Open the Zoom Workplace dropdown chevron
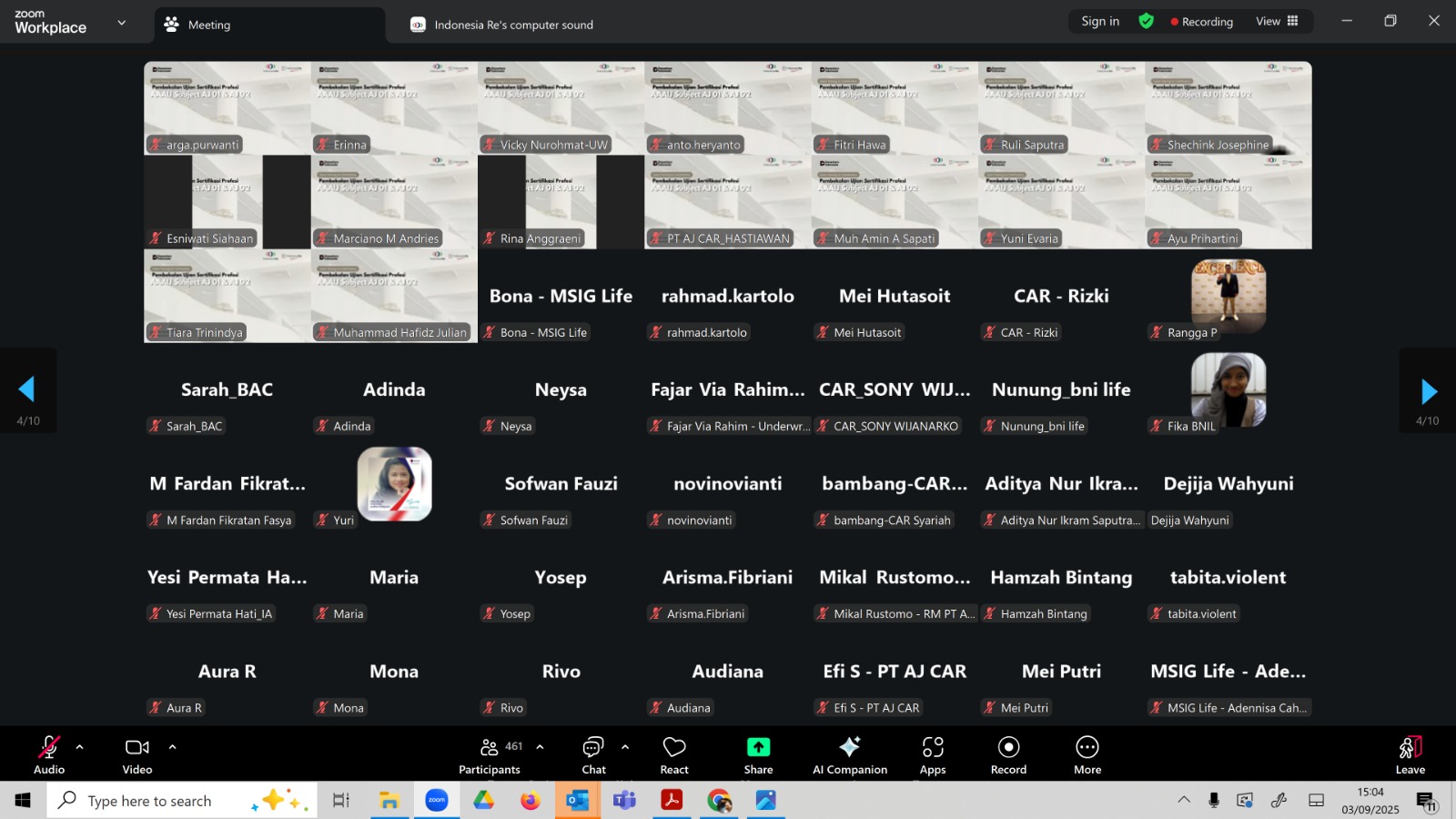The height and width of the screenshot is (819, 1456). pos(122,23)
